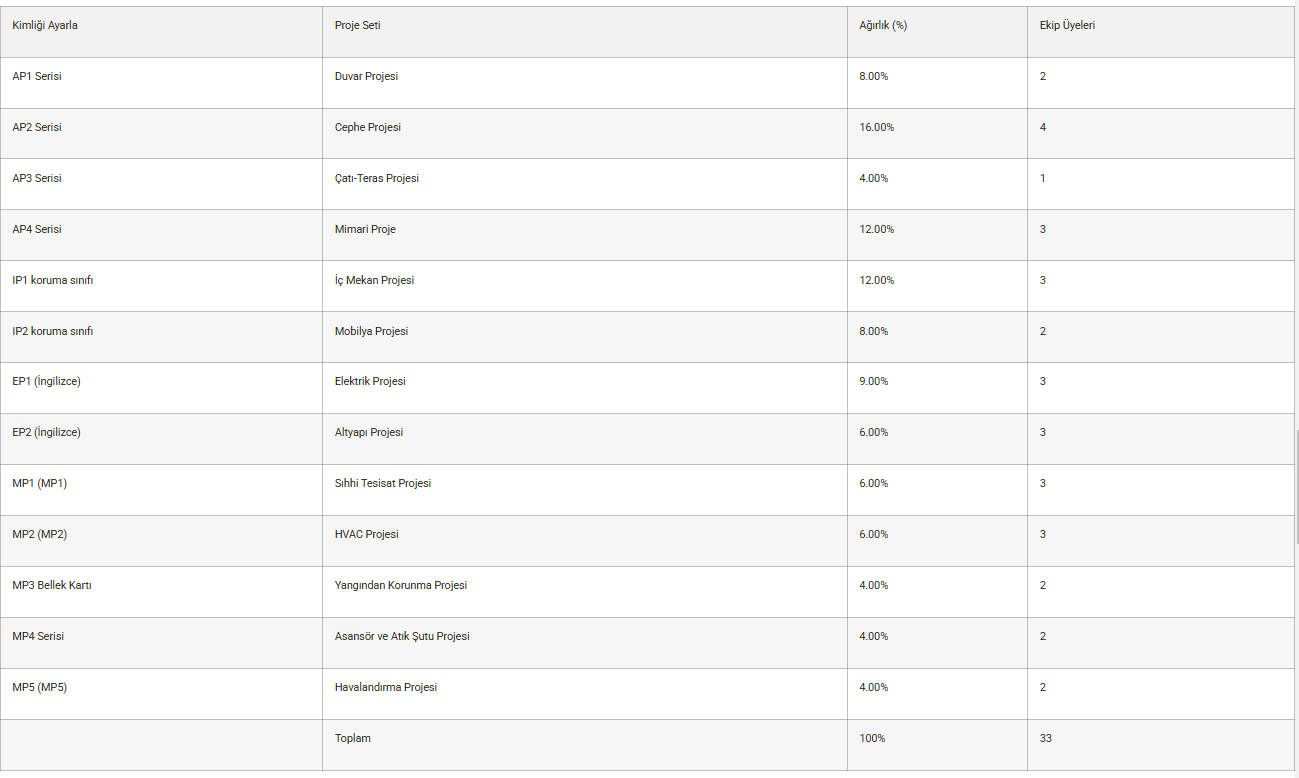Click the İç Mekan Projesi entry
The image size is (1299, 778).
(x=374, y=280)
